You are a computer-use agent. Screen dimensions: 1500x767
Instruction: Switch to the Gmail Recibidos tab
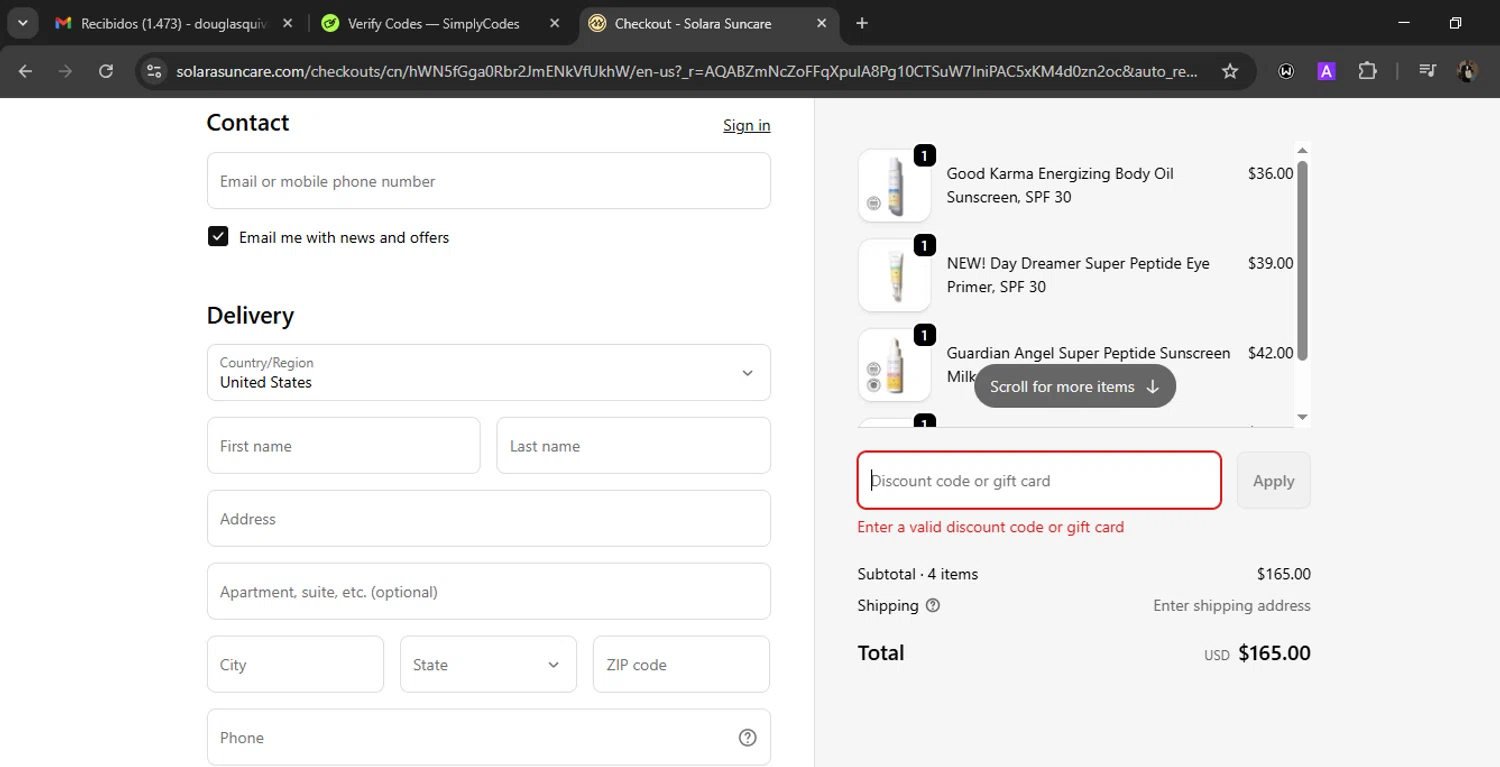point(175,23)
